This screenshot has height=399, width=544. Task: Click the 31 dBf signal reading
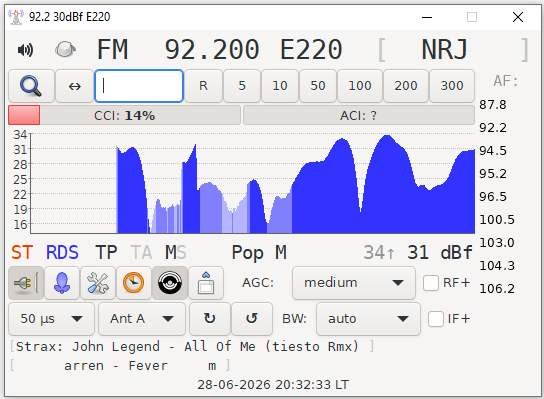click(440, 253)
